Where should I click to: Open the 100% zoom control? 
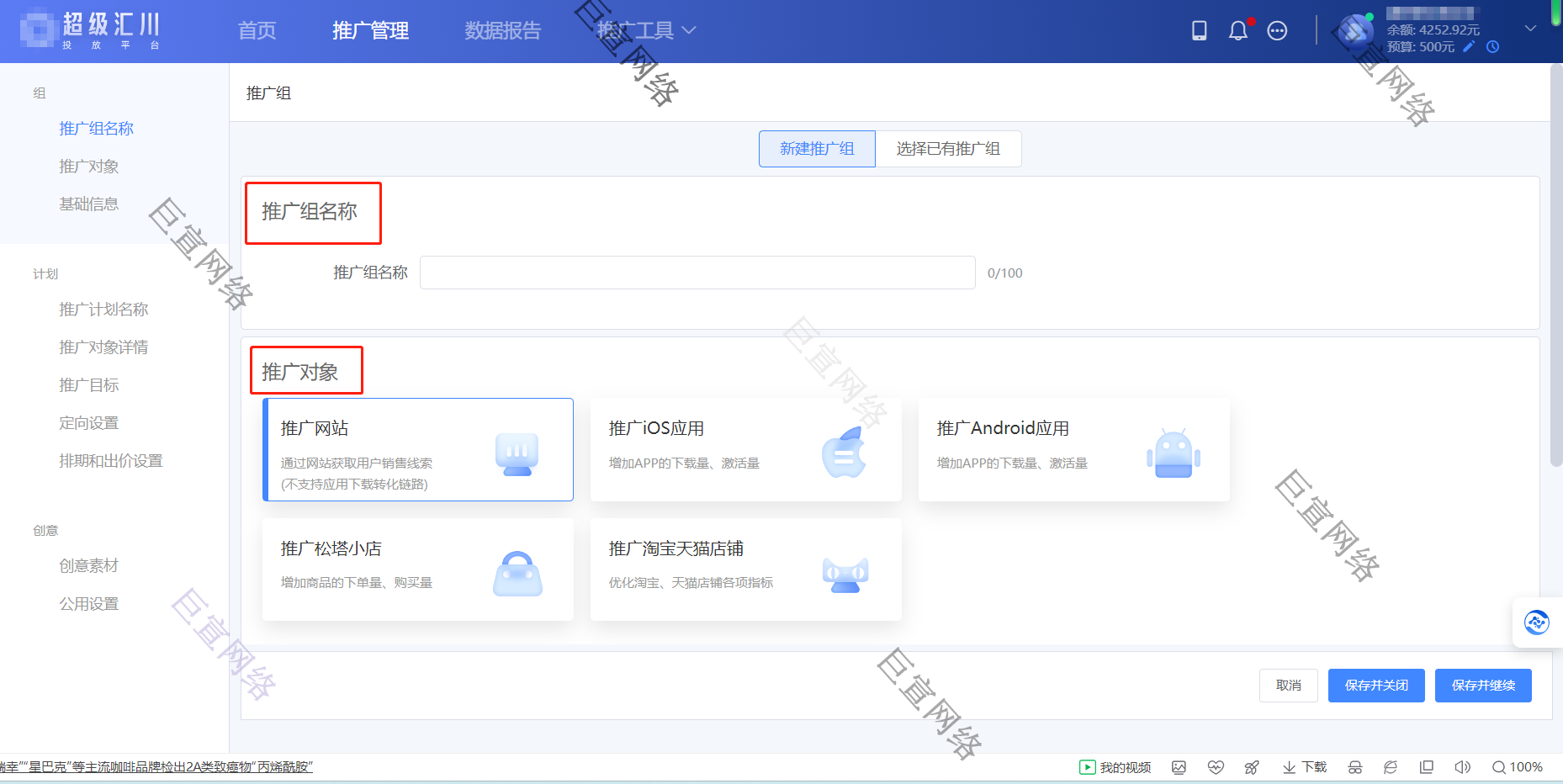pyautogui.click(x=1518, y=767)
